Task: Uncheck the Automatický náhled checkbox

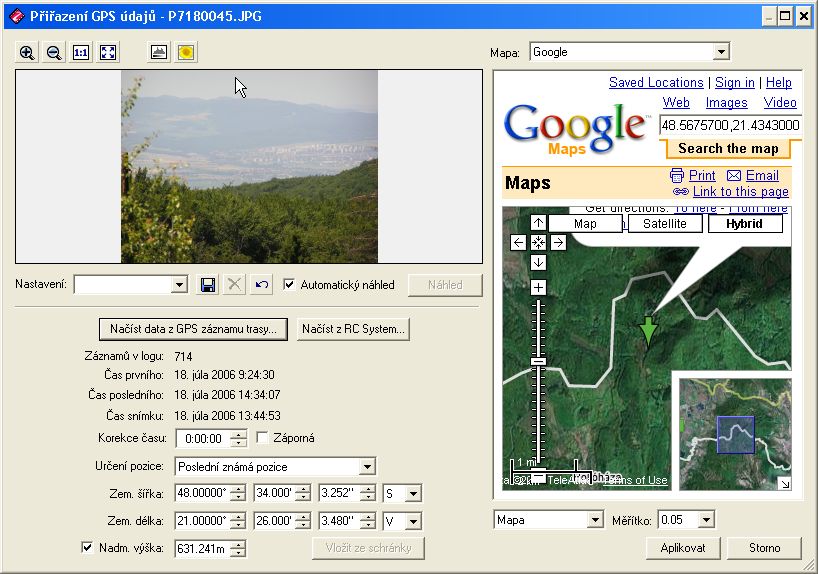Action: 289,285
